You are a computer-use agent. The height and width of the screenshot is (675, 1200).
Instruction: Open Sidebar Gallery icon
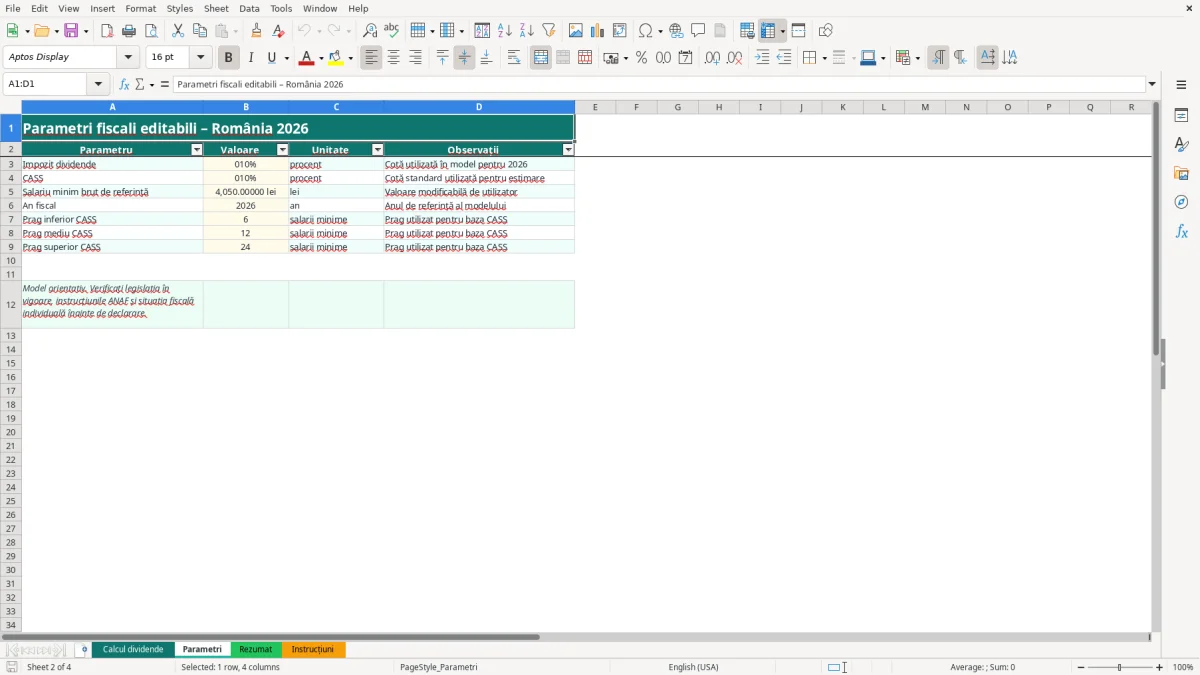tap(1181, 173)
